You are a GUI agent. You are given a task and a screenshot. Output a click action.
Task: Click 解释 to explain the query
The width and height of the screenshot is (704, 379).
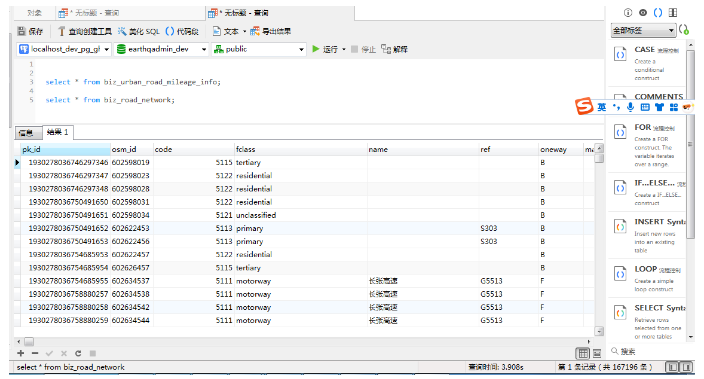(394, 49)
